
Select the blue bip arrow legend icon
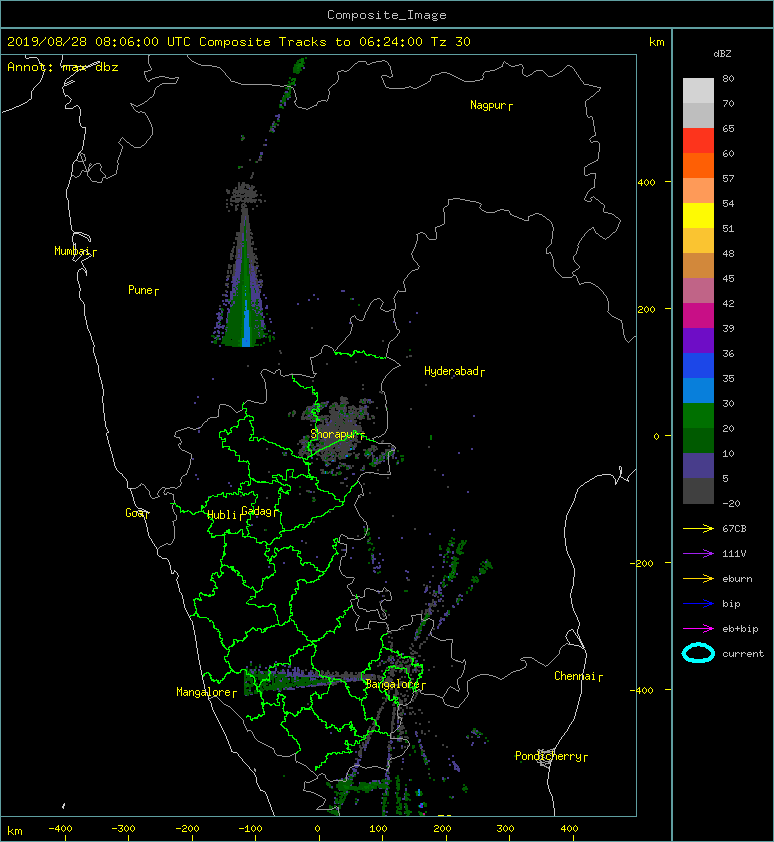tap(698, 604)
